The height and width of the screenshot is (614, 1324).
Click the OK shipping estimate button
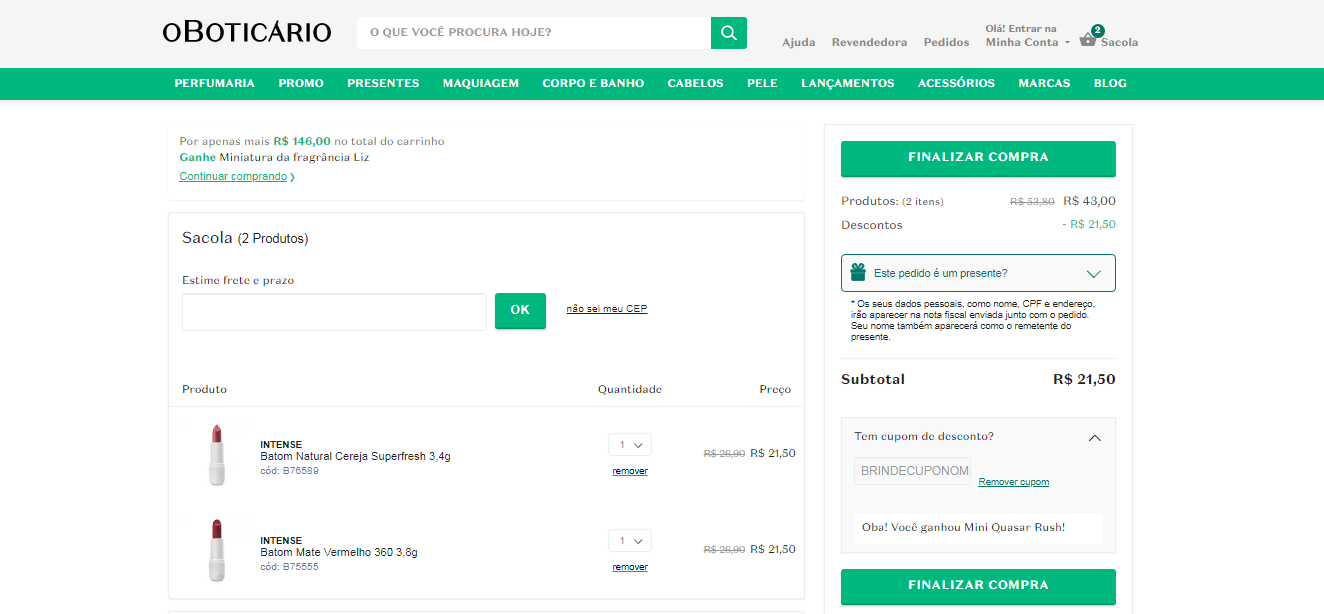pyautogui.click(x=520, y=310)
